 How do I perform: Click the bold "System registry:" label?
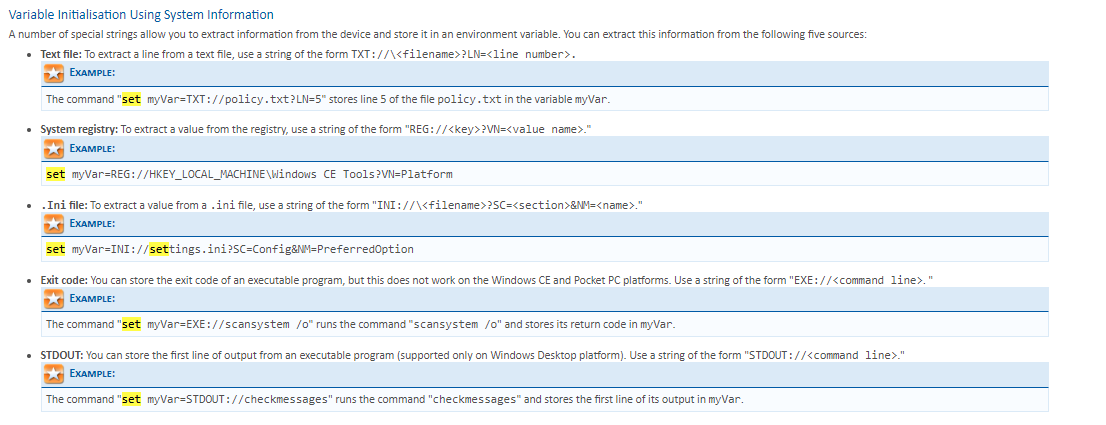[x=79, y=129]
